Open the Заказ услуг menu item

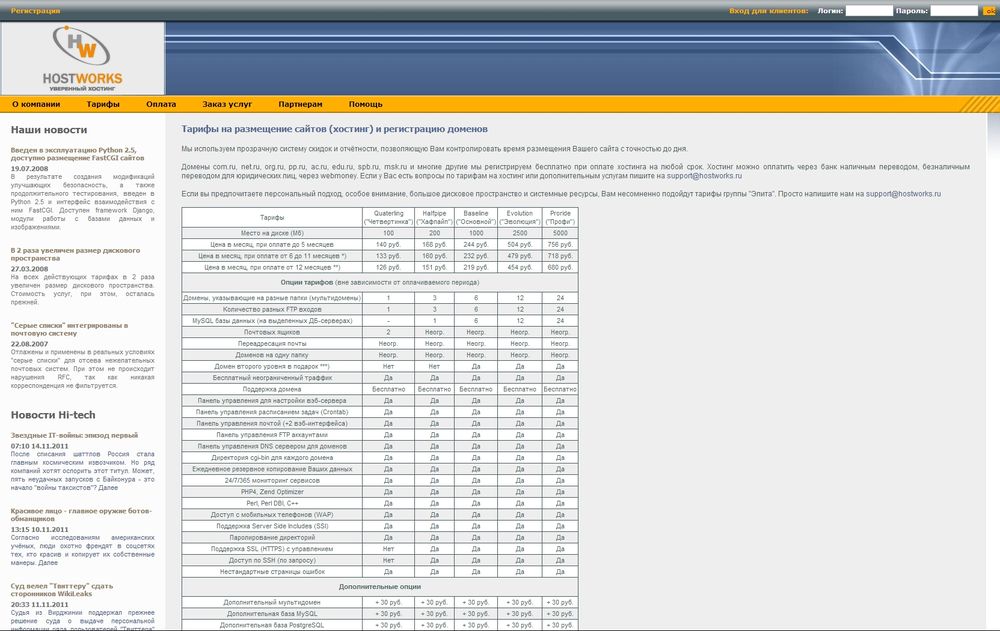tap(227, 104)
